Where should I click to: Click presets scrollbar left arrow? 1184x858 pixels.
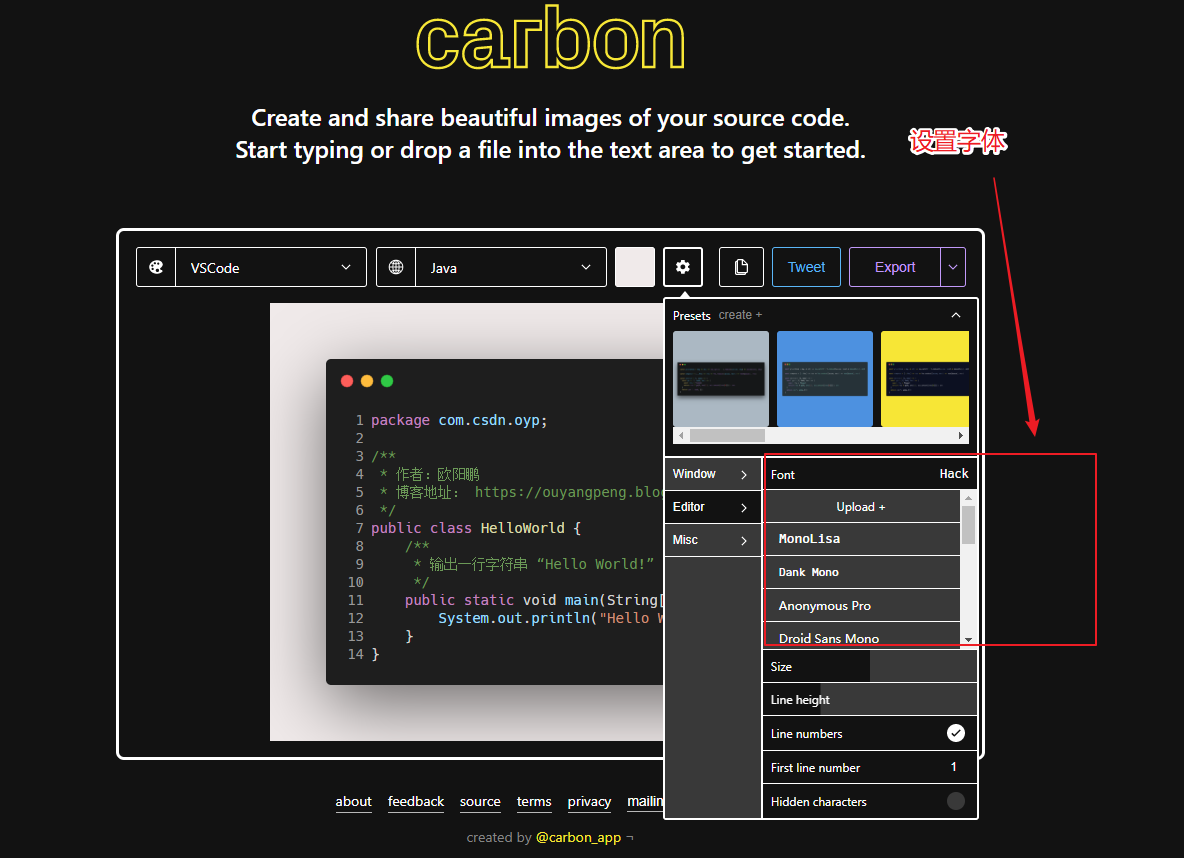681,436
